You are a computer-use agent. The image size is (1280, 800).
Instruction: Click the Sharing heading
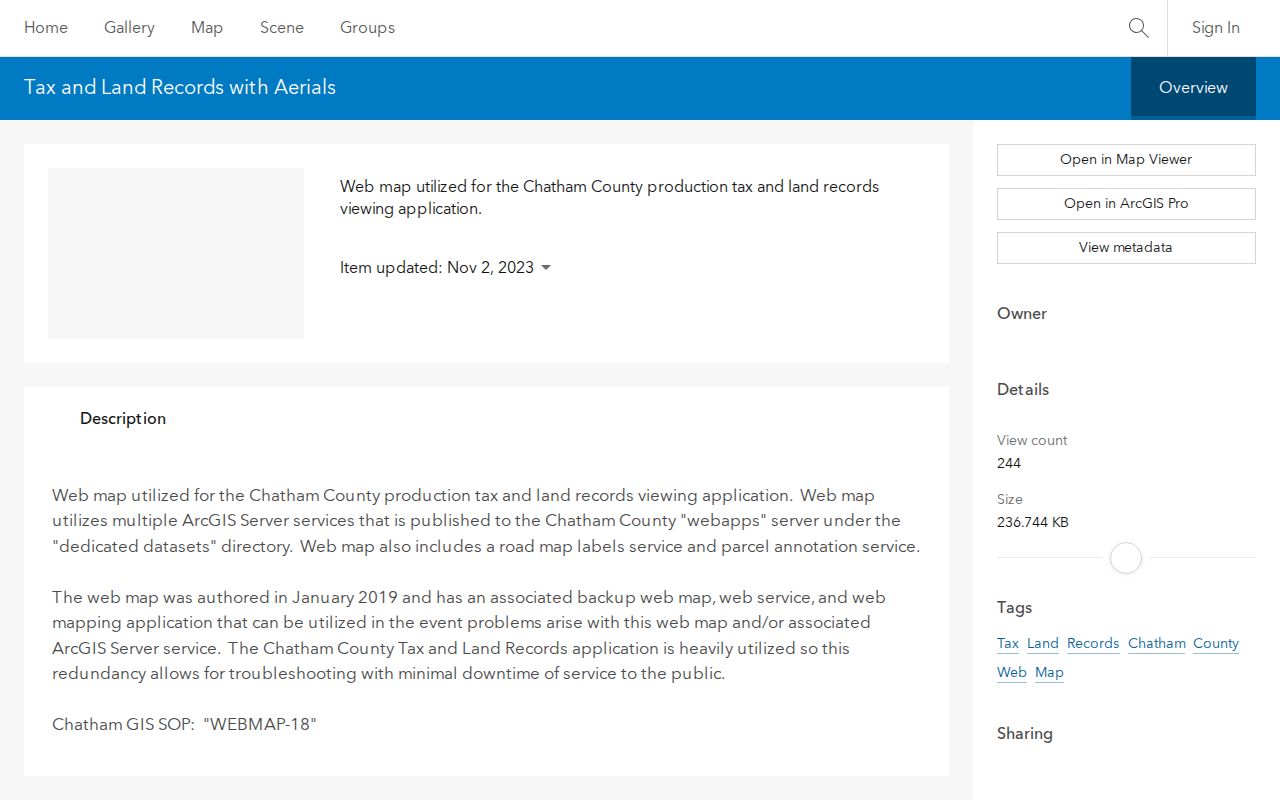[1025, 734]
